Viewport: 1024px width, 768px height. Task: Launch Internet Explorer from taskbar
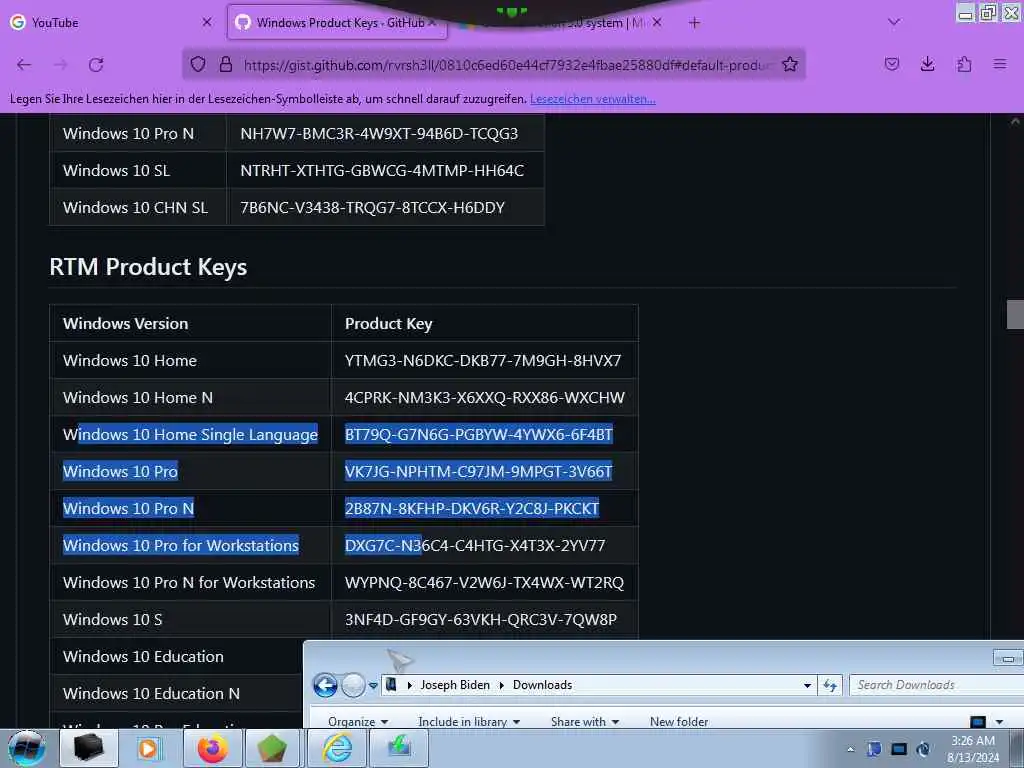point(337,748)
